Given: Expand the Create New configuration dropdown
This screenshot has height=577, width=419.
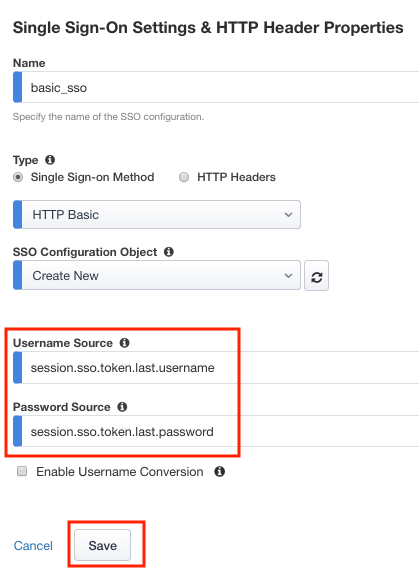Looking at the screenshot, I should click(x=157, y=276).
